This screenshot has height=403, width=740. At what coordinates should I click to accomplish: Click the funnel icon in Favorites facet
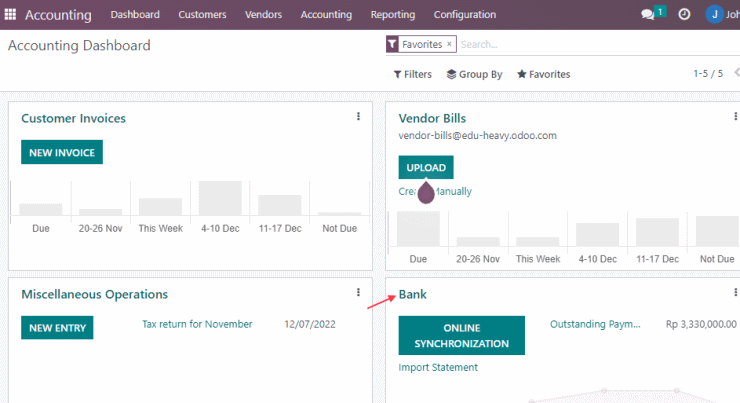(392, 44)
